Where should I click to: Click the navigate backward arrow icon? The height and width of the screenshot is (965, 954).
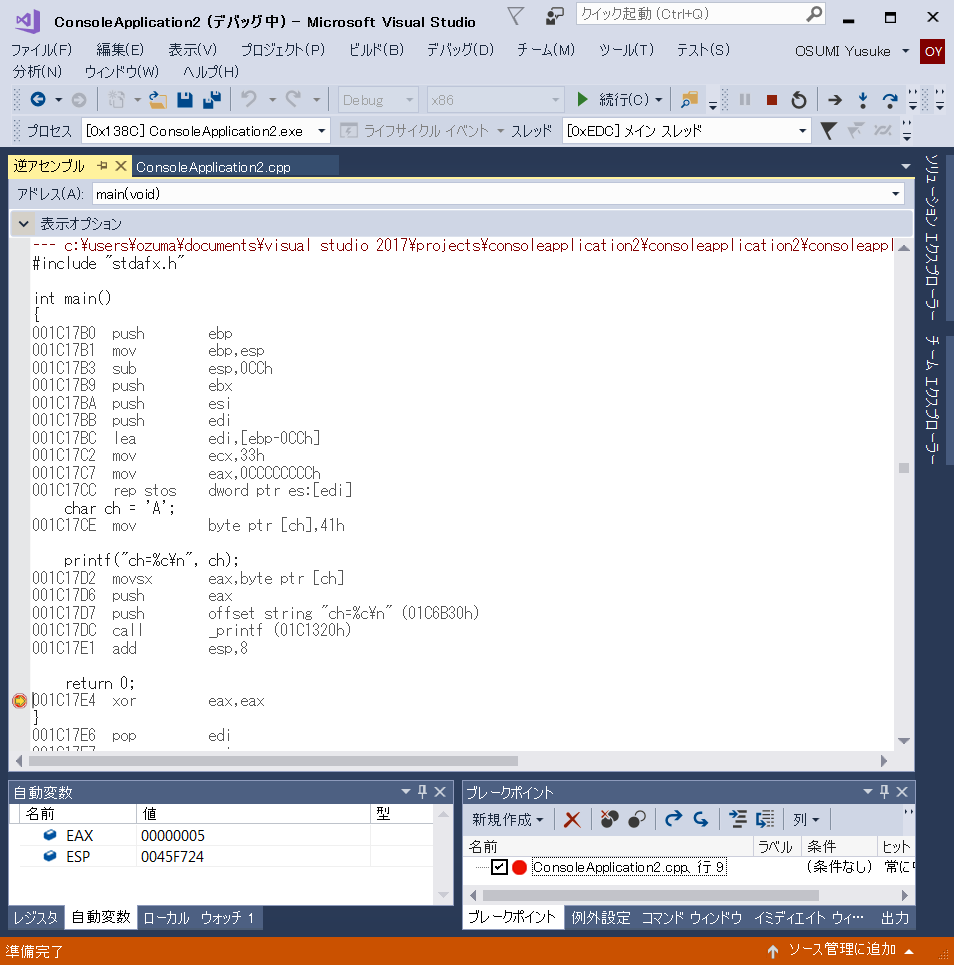point(38,99)
